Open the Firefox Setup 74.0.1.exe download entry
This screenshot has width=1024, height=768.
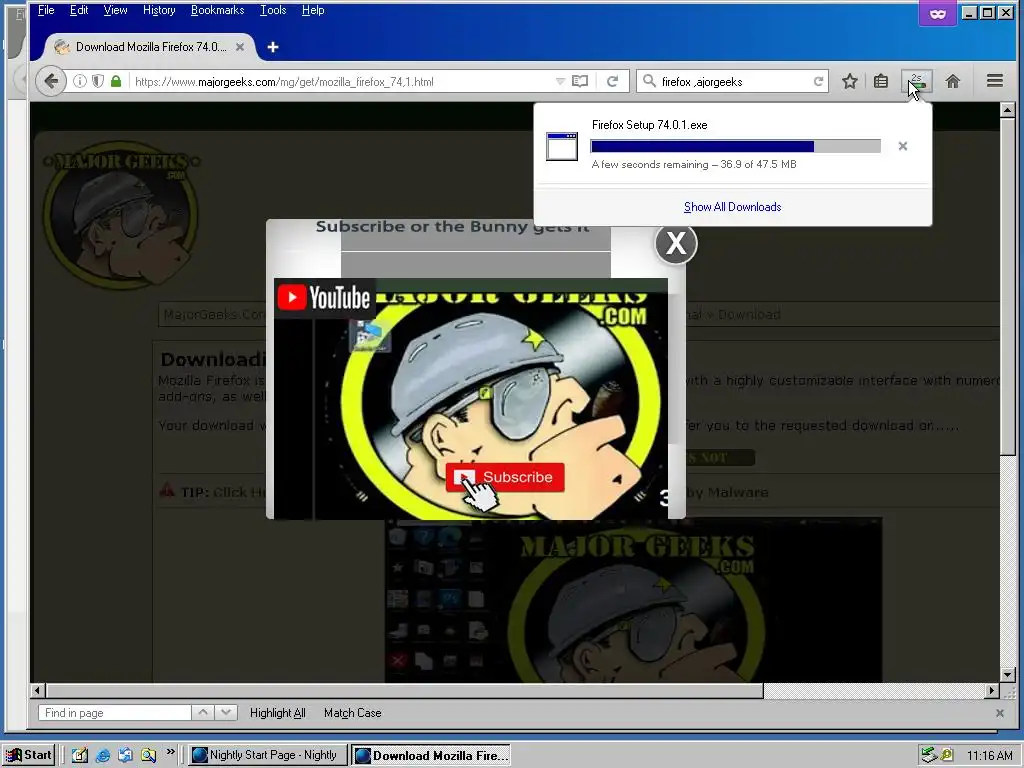coord(731,146)
